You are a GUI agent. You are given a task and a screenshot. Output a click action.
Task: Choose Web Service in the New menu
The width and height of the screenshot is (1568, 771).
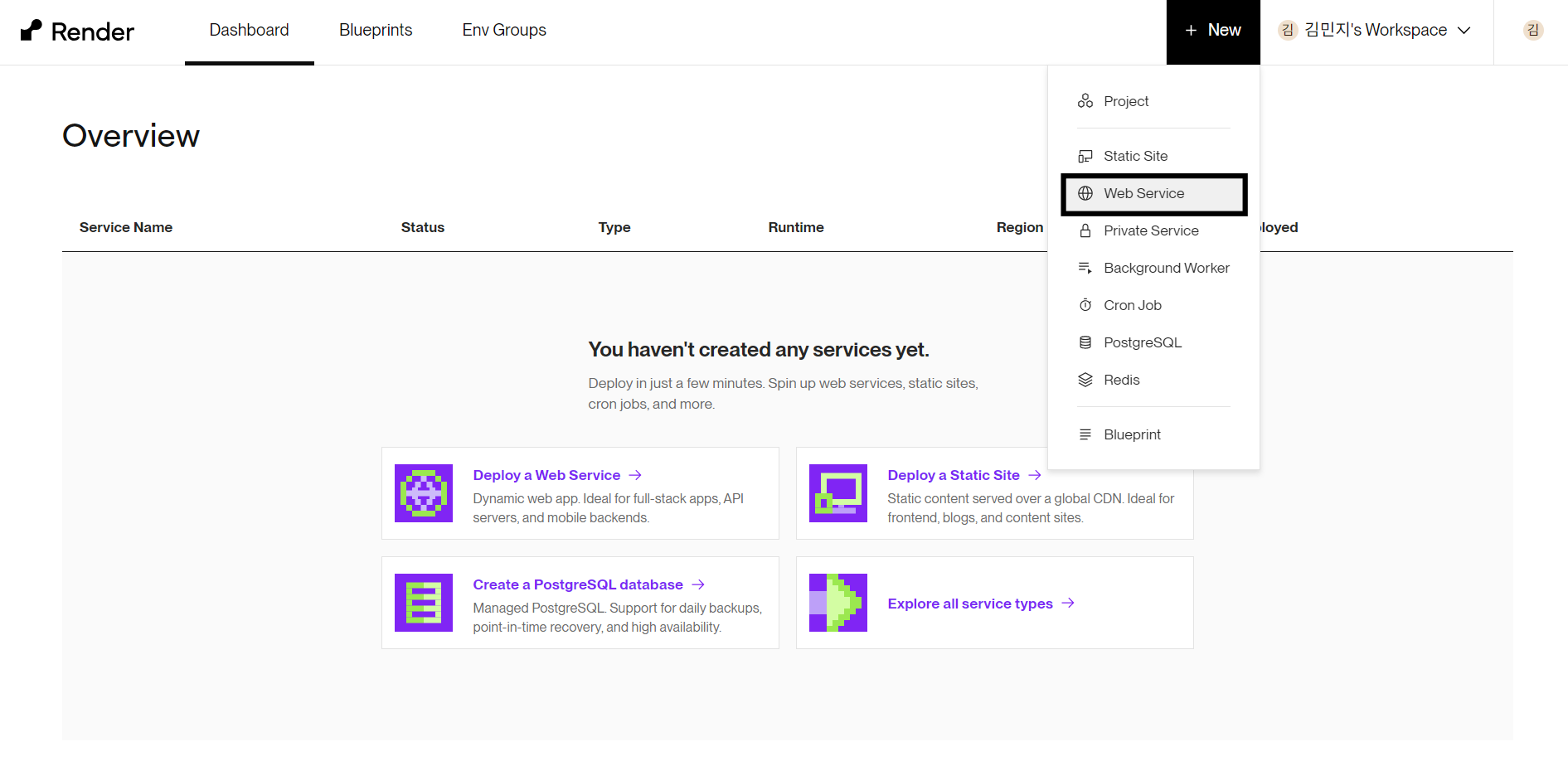pyautogui.click(x=1153, y=193)
